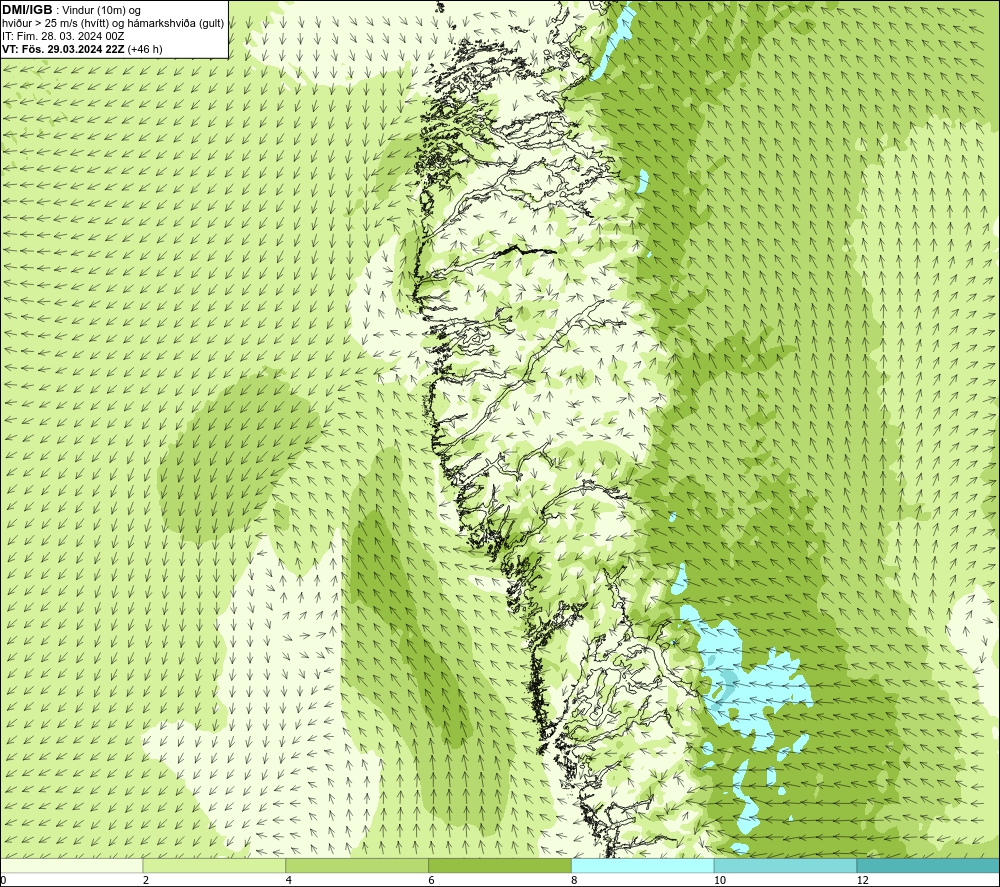Select the light green 2–4 m/s scale segment

click(x=214, y=865)
